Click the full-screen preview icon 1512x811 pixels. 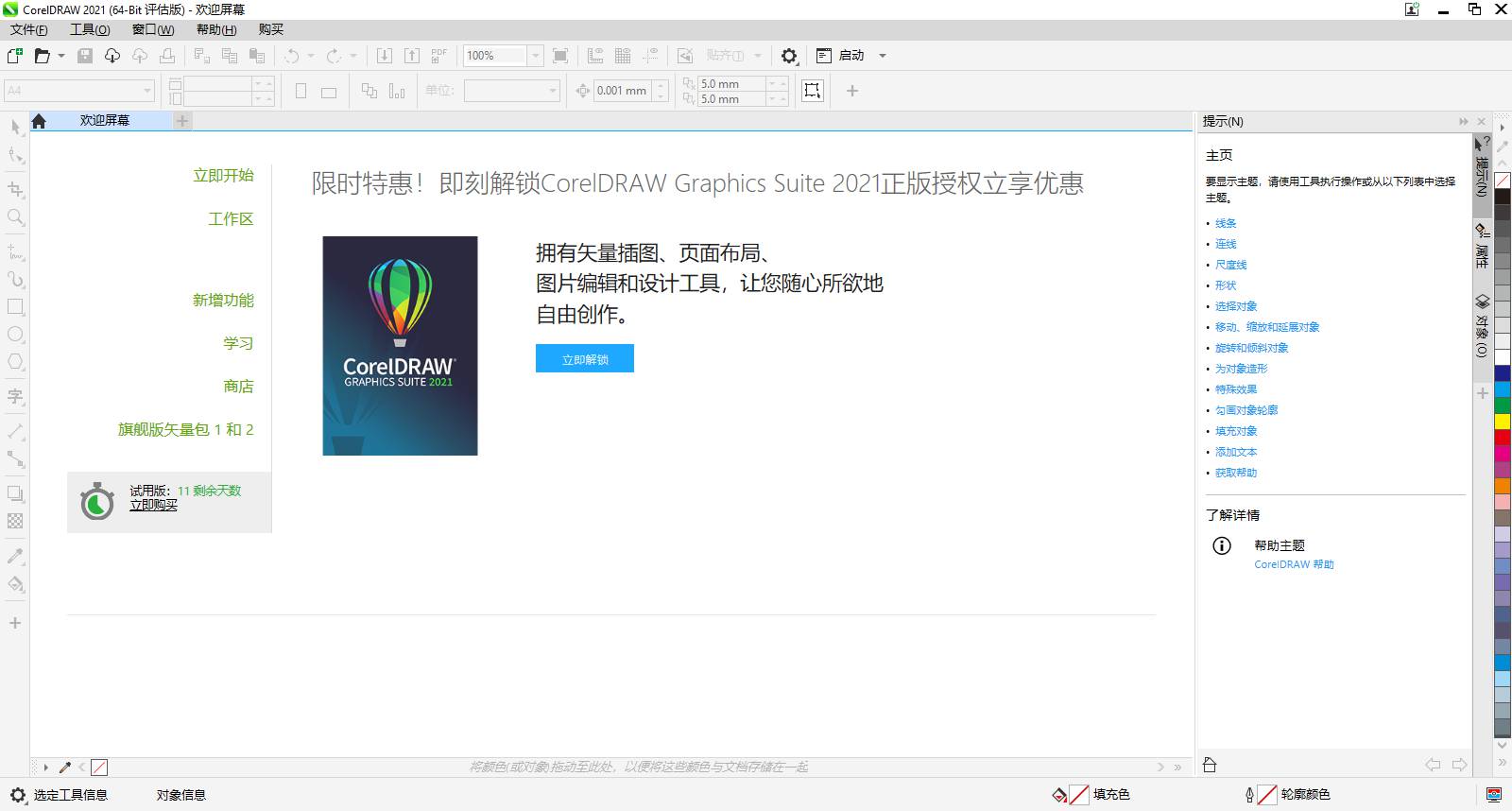(560, 56)
